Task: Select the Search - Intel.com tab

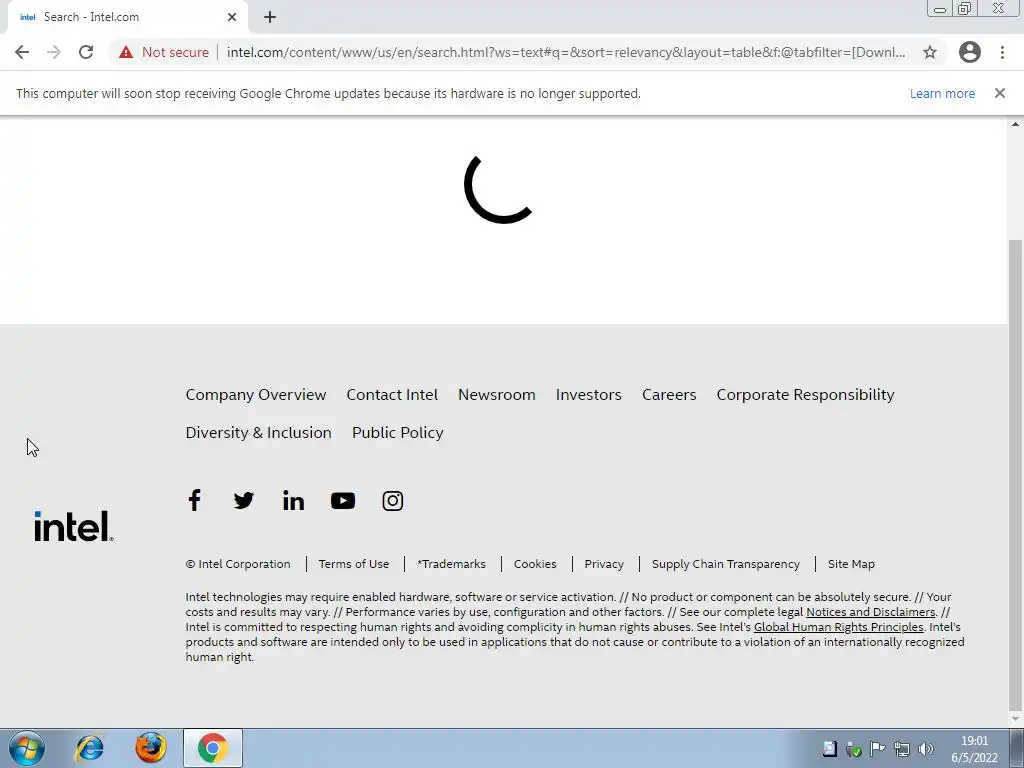Action: pos(127,17)
